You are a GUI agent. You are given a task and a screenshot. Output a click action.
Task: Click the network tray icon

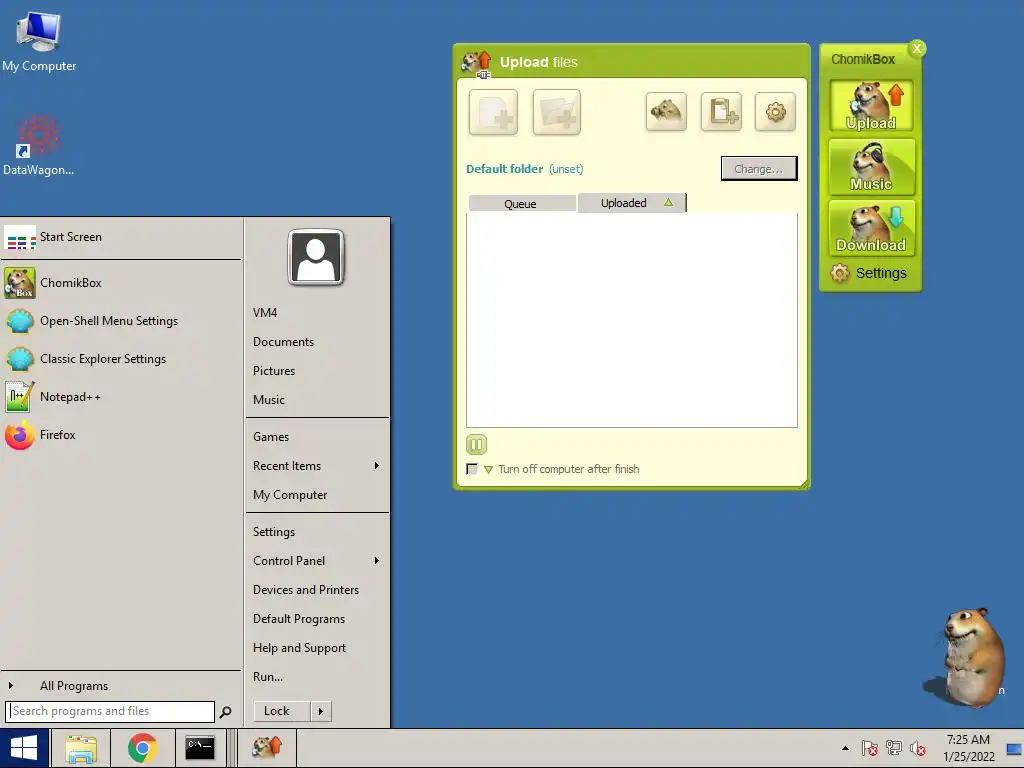[x=893, y=748]
